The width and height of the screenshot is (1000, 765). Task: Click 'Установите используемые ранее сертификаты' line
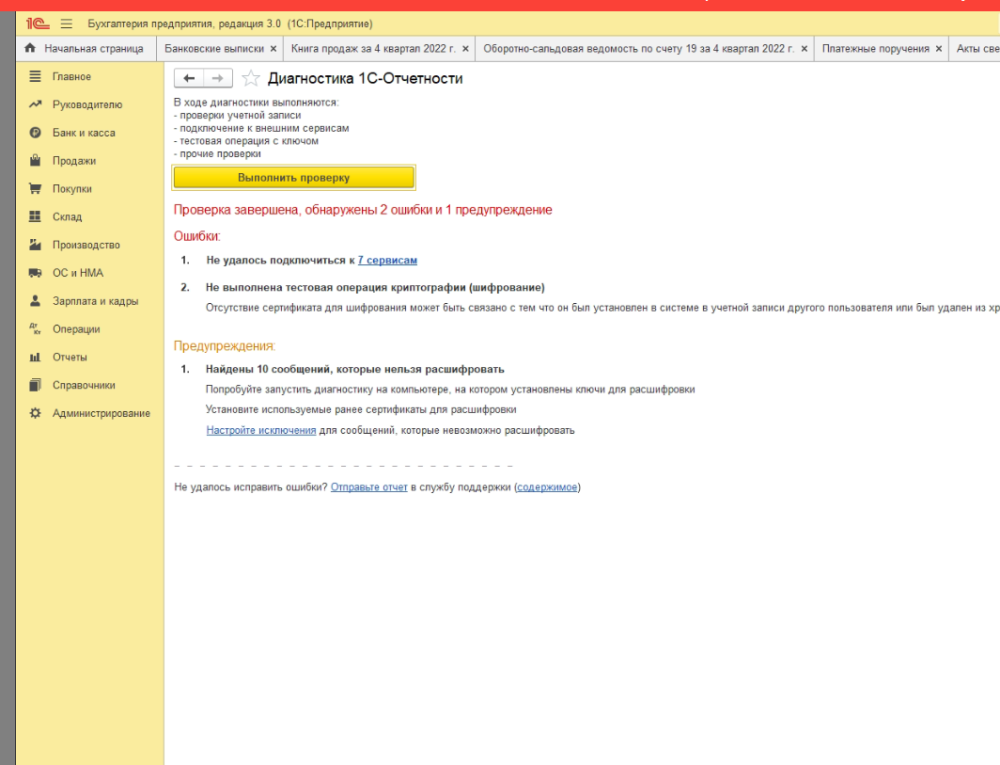pos(361,409)
